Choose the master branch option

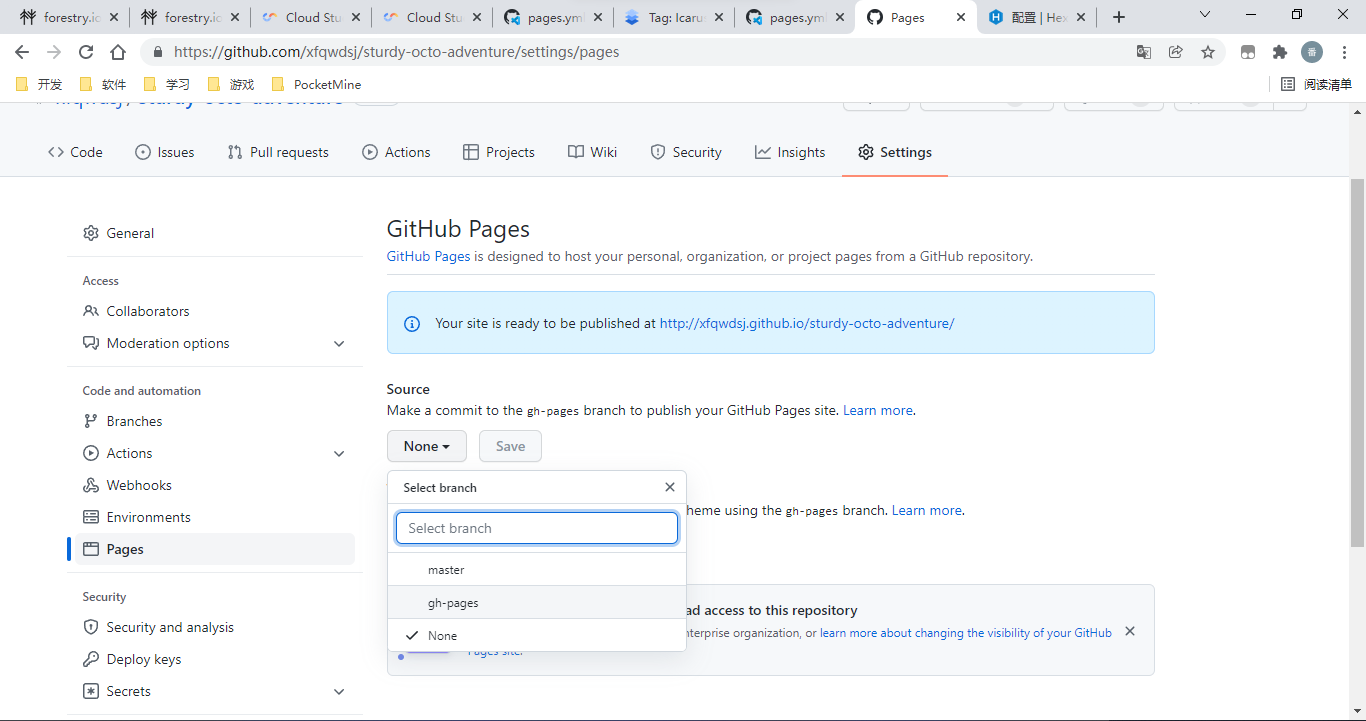tap(537, 570)
